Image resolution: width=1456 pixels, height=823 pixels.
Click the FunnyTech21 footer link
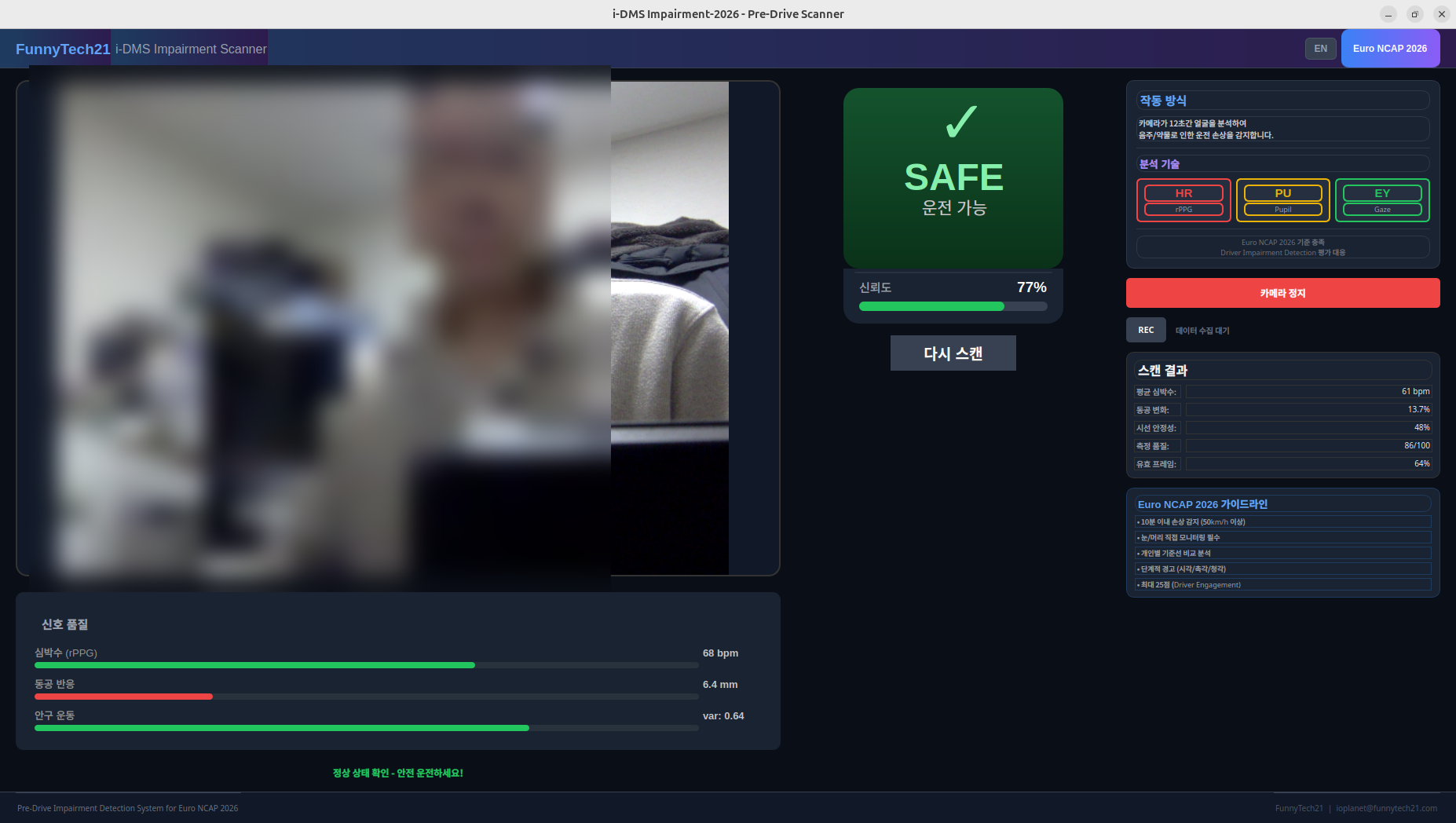coord(1299,807)
